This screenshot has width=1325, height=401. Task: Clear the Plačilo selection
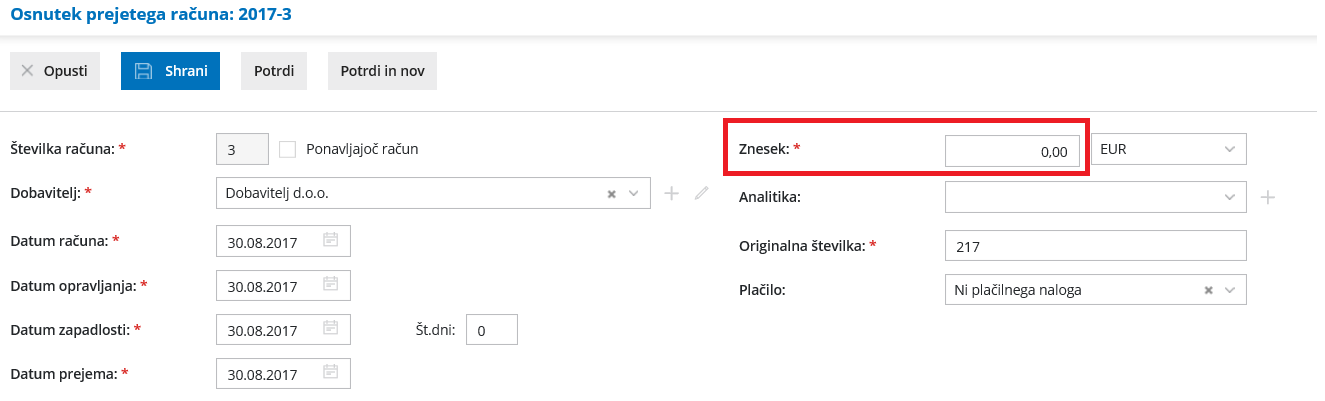tap(1208, 290)
